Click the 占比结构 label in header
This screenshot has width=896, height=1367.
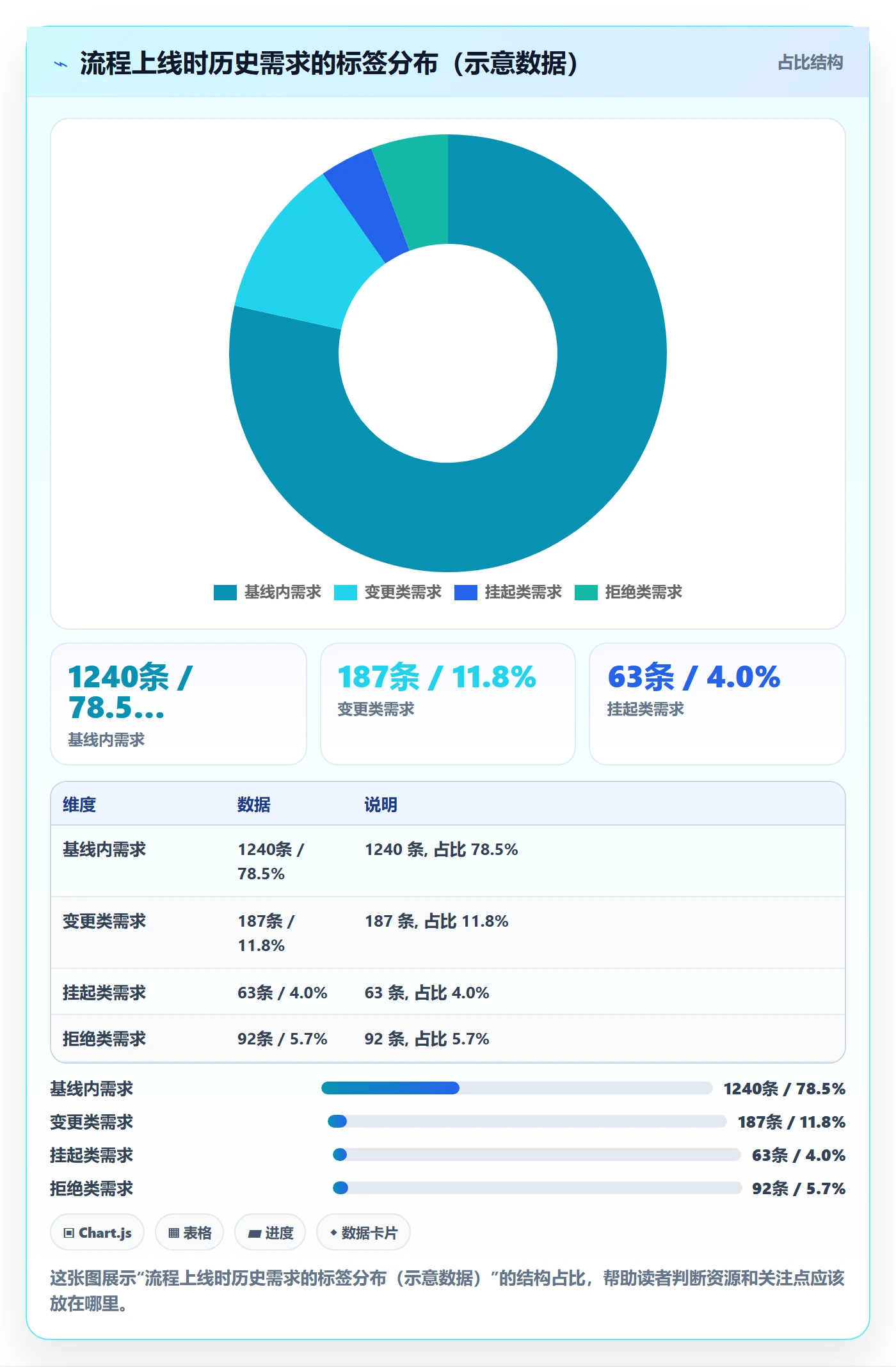(x=810, y=63)
